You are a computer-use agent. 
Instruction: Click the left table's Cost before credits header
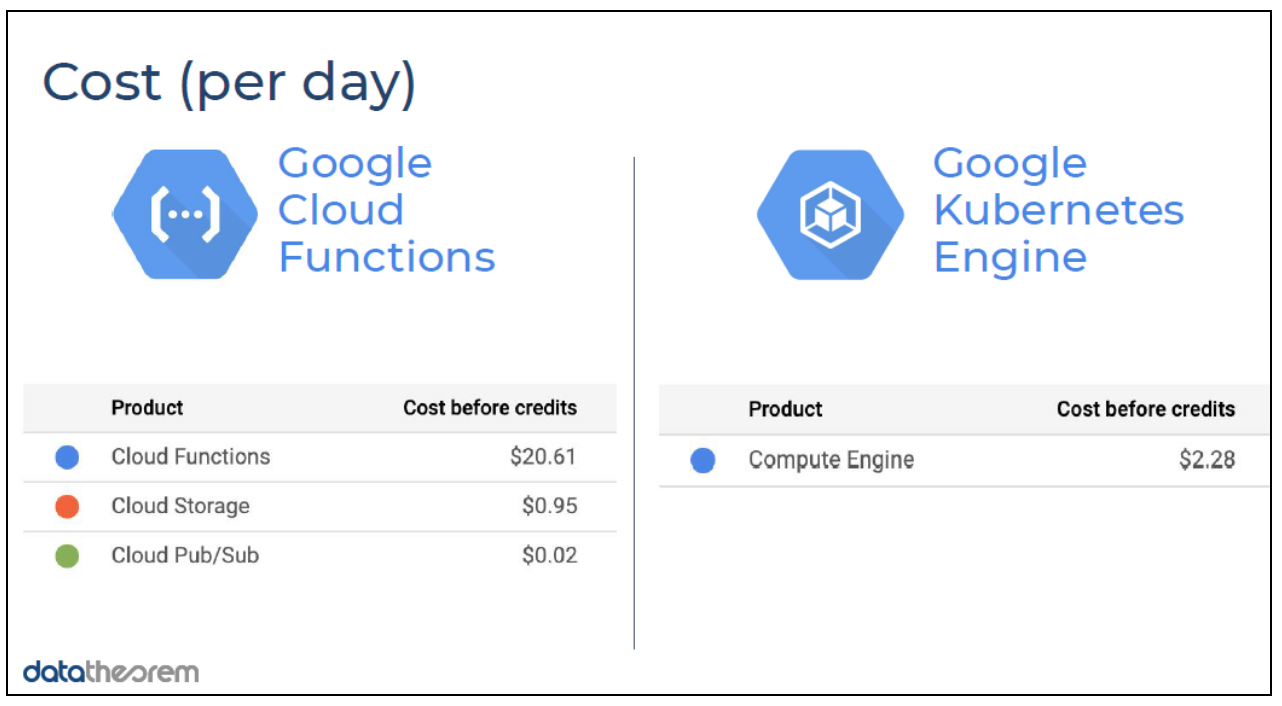point(490,408)
